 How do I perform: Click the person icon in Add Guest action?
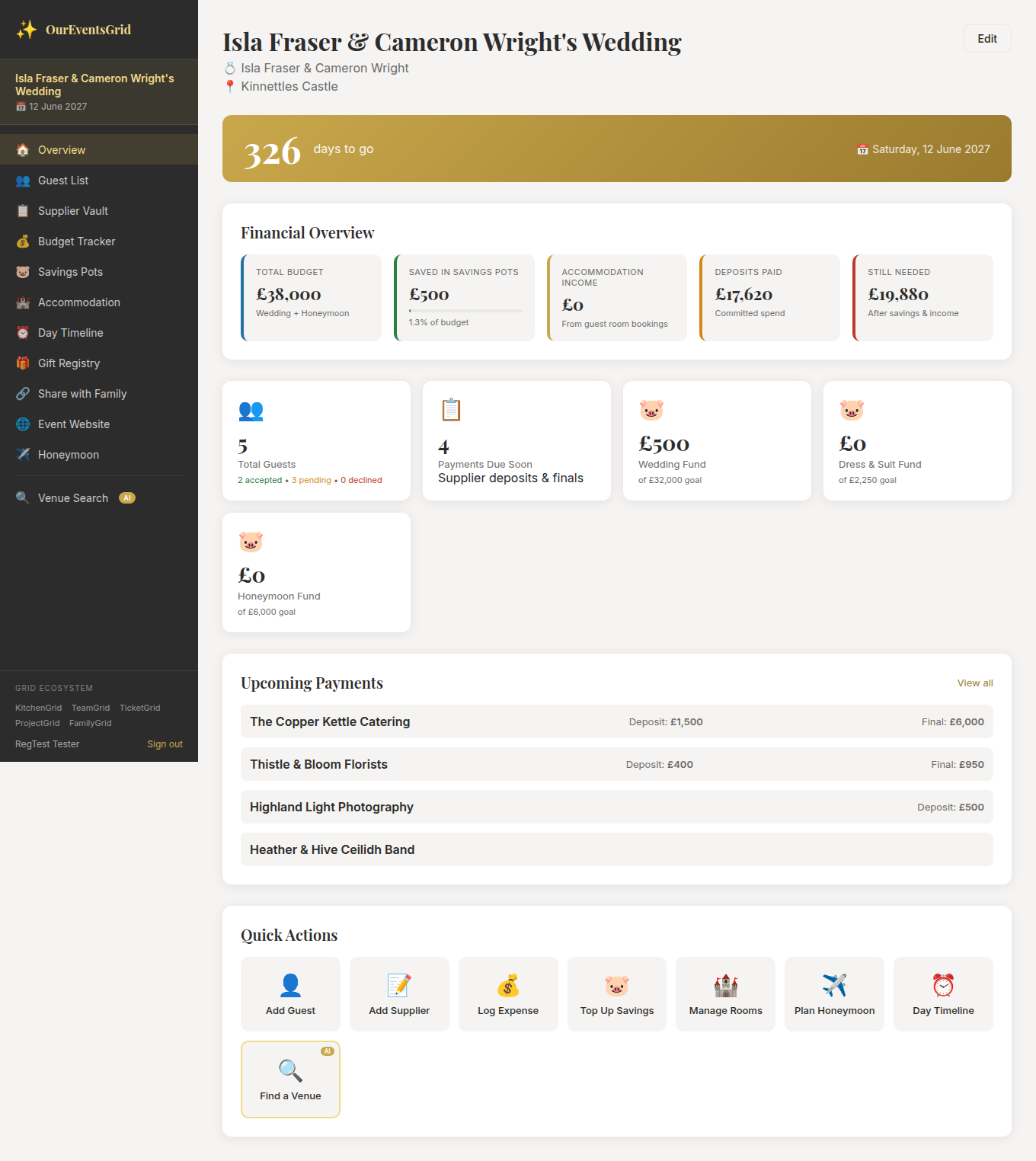tap(290, 985)
